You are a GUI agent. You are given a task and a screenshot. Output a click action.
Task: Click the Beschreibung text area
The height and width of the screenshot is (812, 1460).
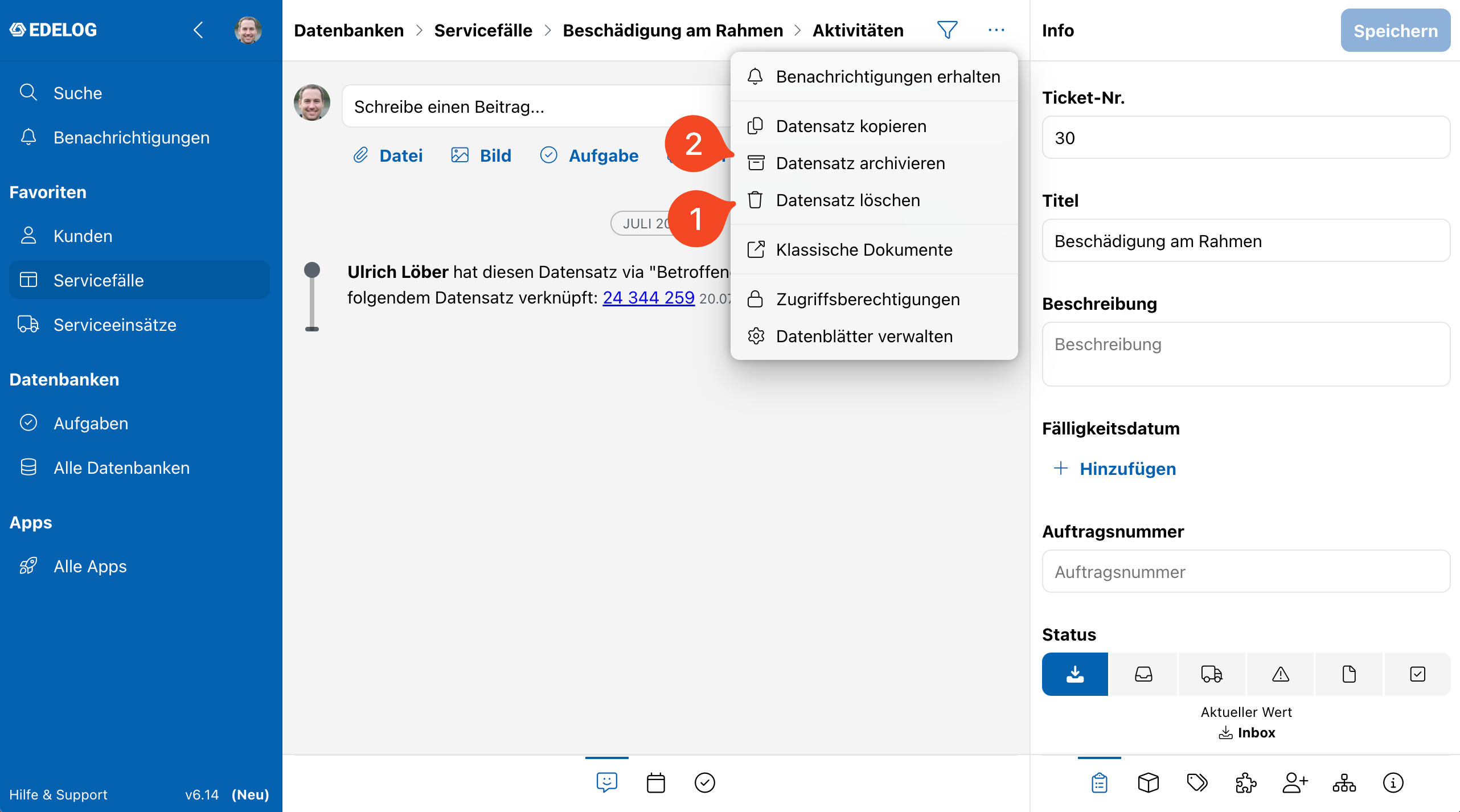click(1246, 354)
